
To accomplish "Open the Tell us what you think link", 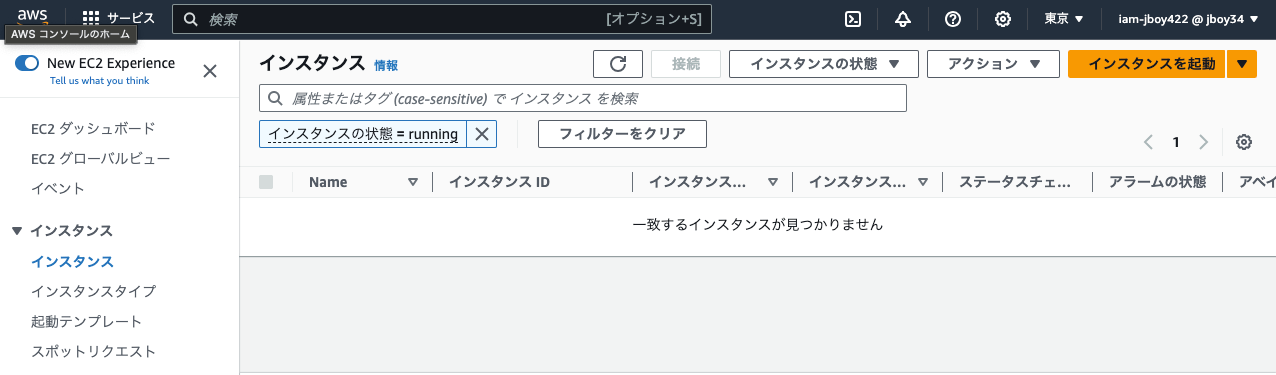I will click(99, 81).
